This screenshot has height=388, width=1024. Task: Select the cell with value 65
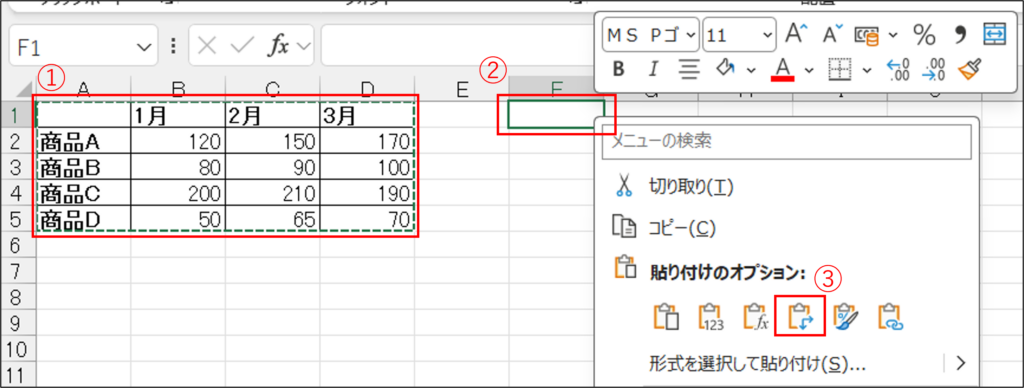272,219
